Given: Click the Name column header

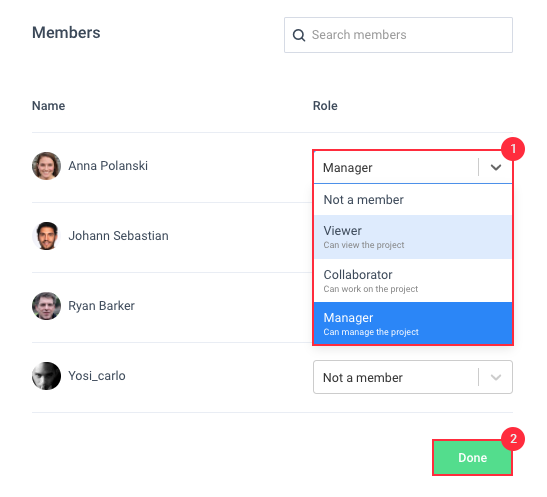Looking at the screenshot, I should pos(48,106).
